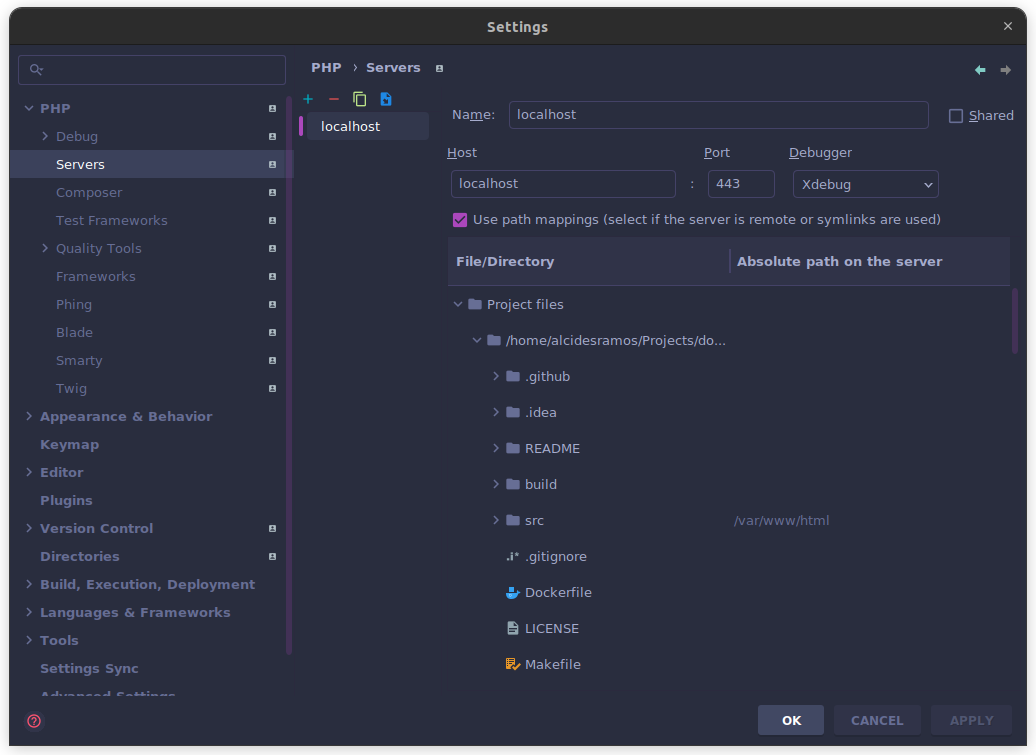This screenshot has height=755, width=1036.
Task: Click the project badge on the Composer row
Action: click(x=272, y=193)
